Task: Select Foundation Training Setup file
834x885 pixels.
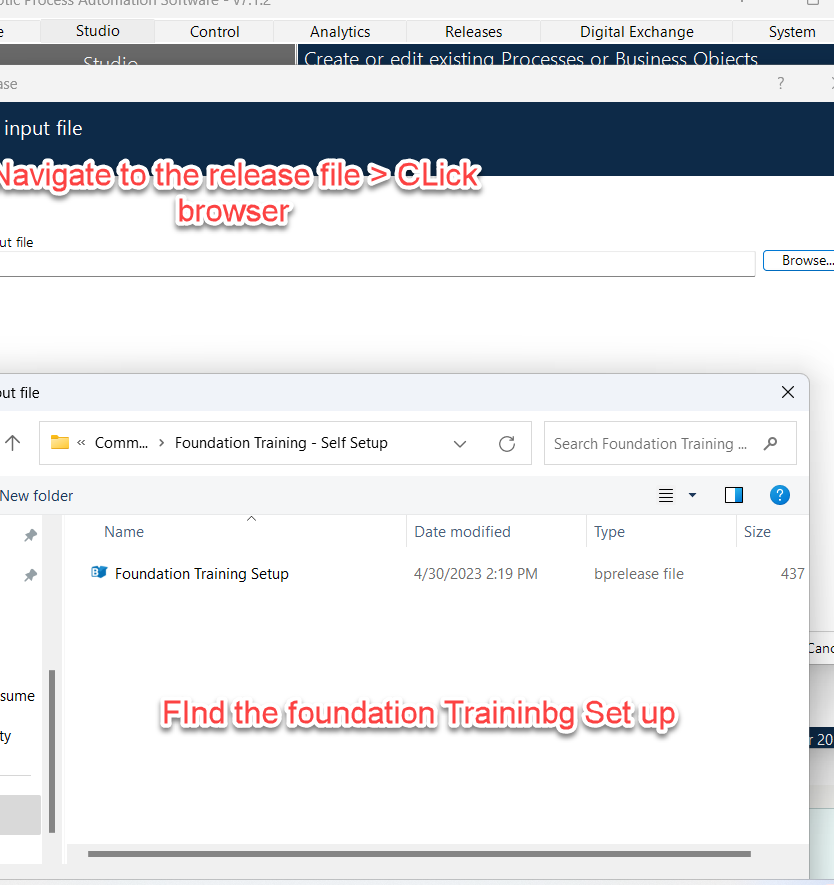Action: pyautogui.click(x=201, y=574)
